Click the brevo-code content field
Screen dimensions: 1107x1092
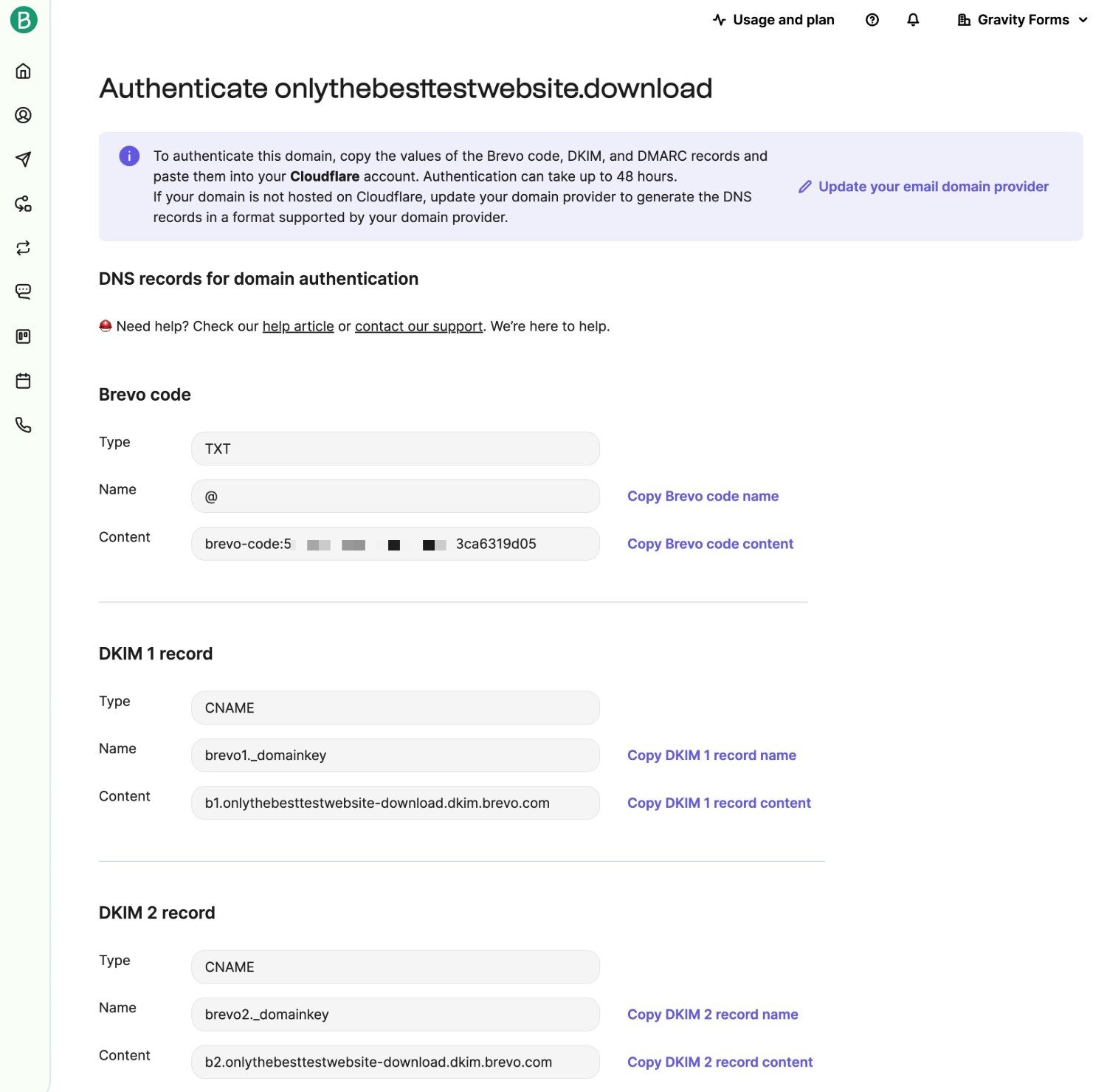click(396, 544)
